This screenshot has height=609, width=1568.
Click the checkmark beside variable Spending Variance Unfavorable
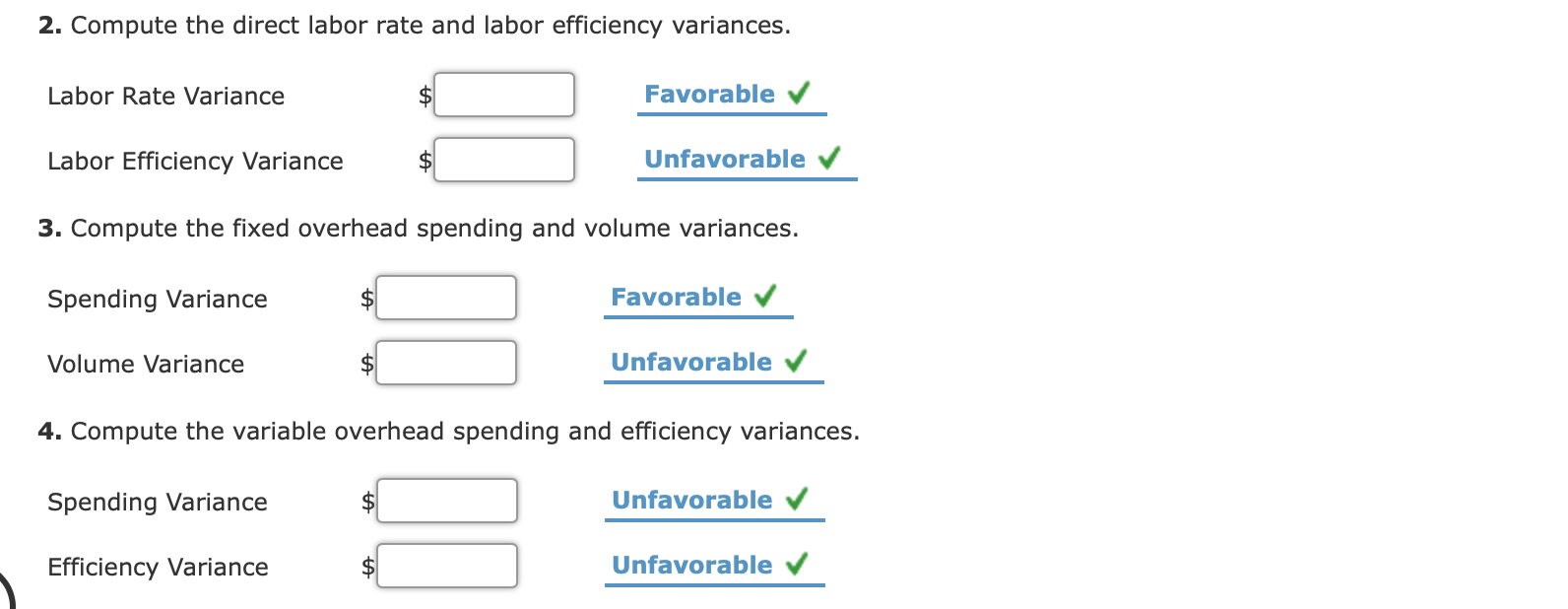[x=797, y=499]
